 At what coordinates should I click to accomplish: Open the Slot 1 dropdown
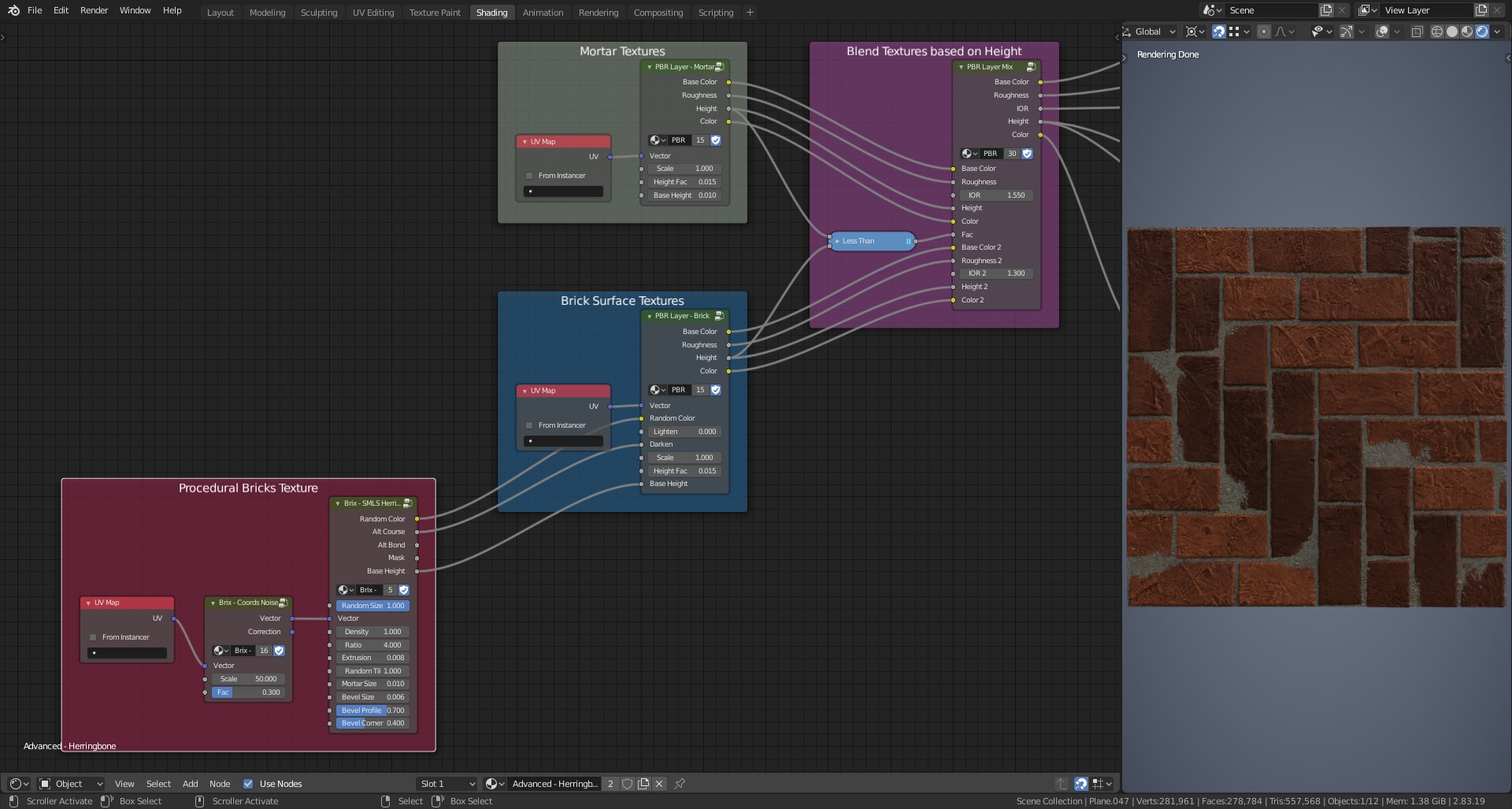click(447, 784)
